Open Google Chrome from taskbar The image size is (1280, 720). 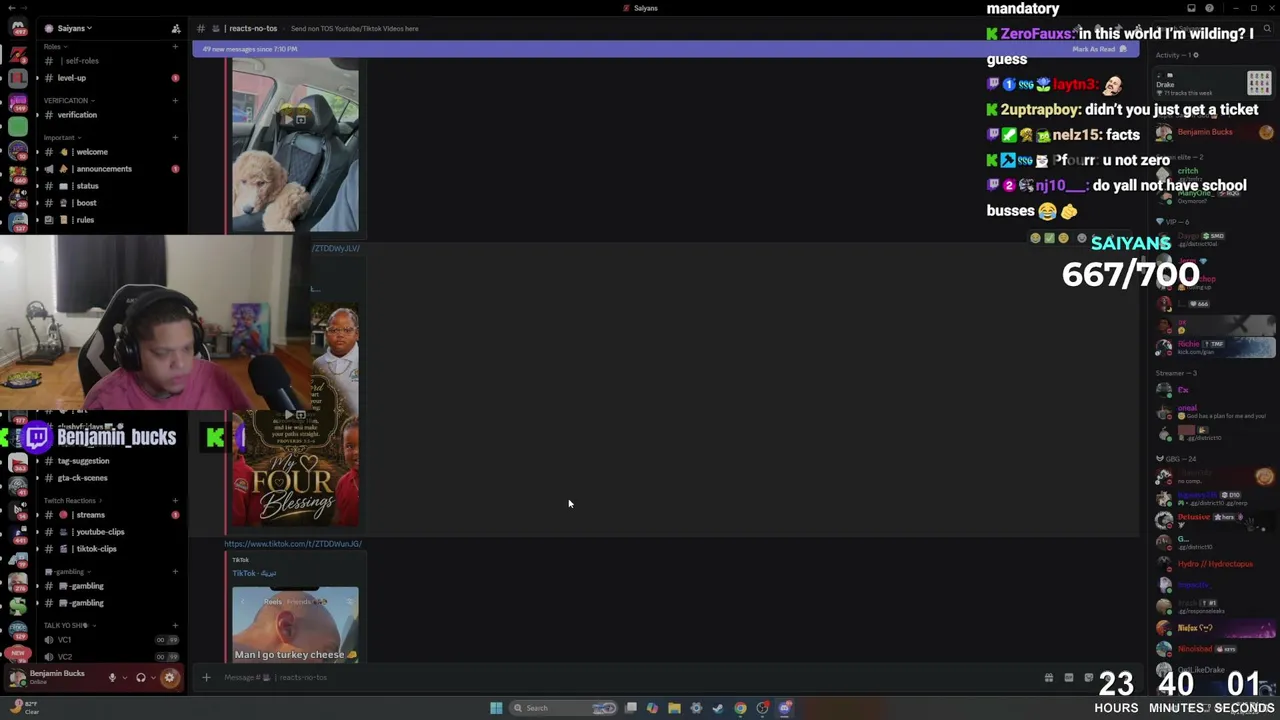click(740, 708)
